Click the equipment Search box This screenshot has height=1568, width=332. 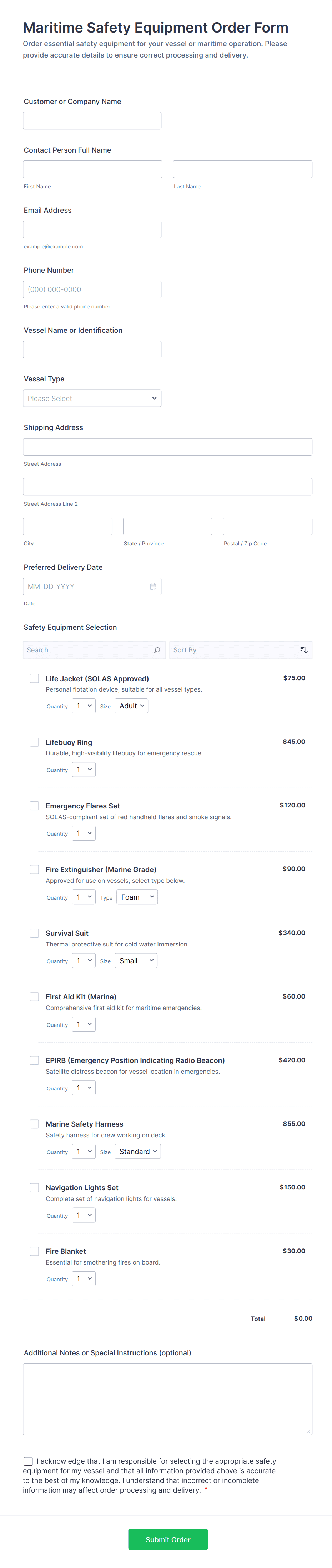tap(88, 650)
